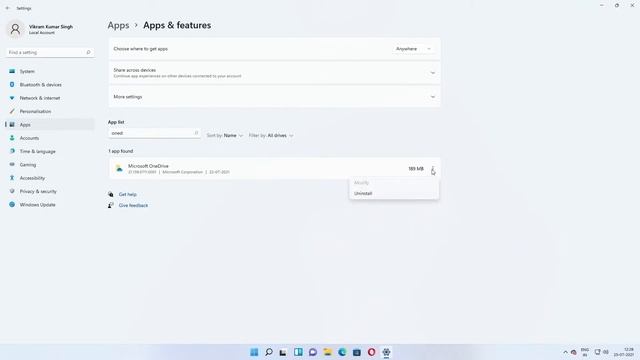This screenshot has width=640, height=360.
Task: Launch Opera browser from taskbar
Action: coord(371,352)
